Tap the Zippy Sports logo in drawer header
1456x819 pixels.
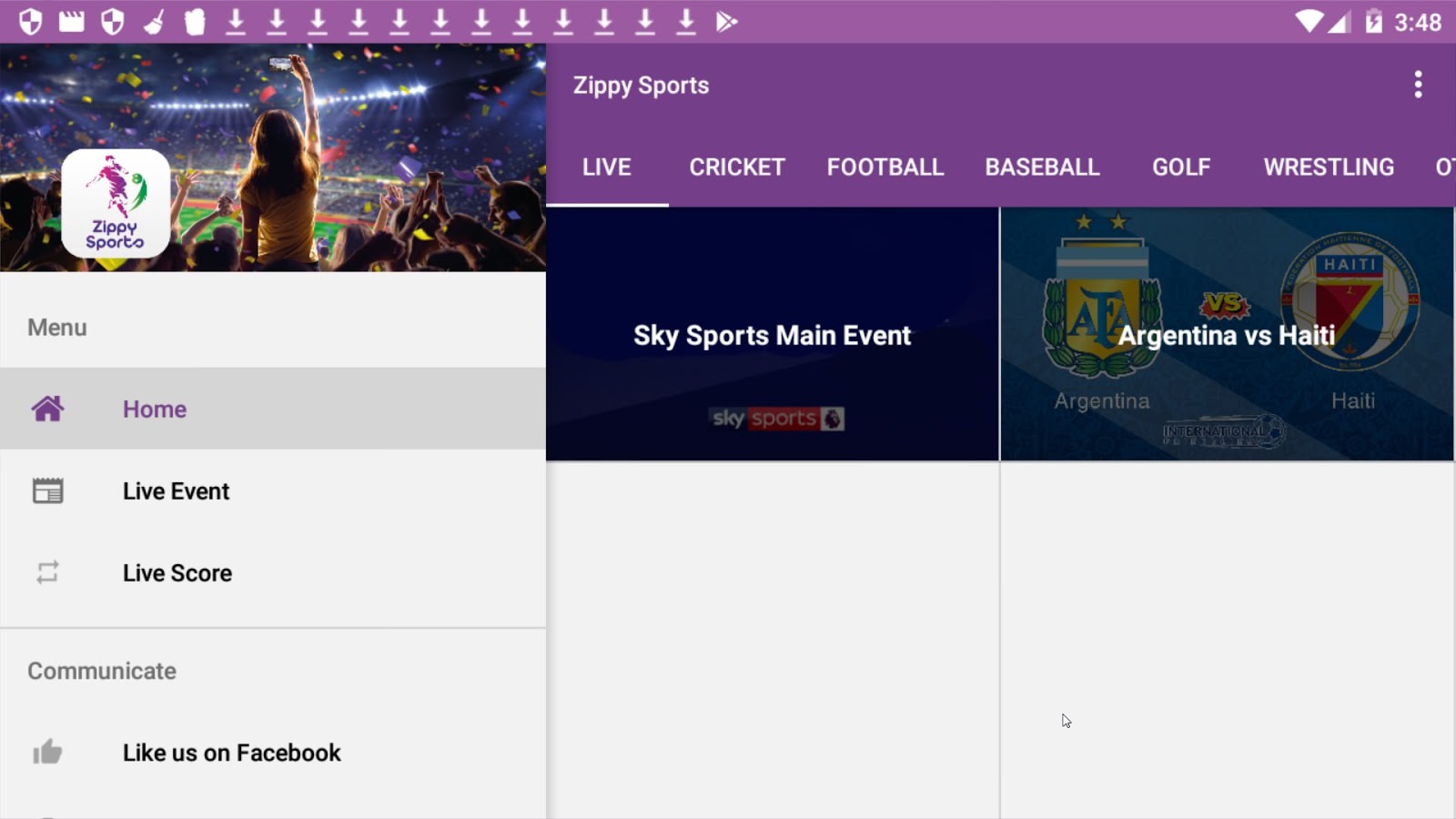[116, 204]
